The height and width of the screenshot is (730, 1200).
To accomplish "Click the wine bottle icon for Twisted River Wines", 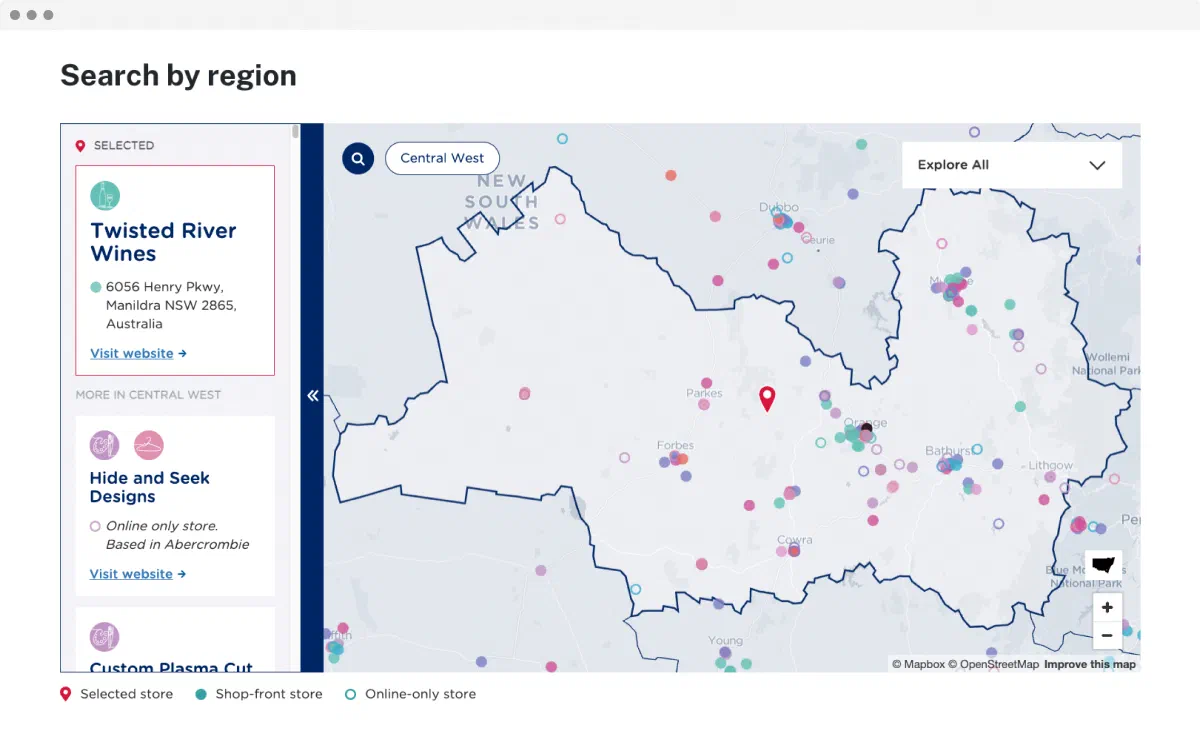I will 105,195.
